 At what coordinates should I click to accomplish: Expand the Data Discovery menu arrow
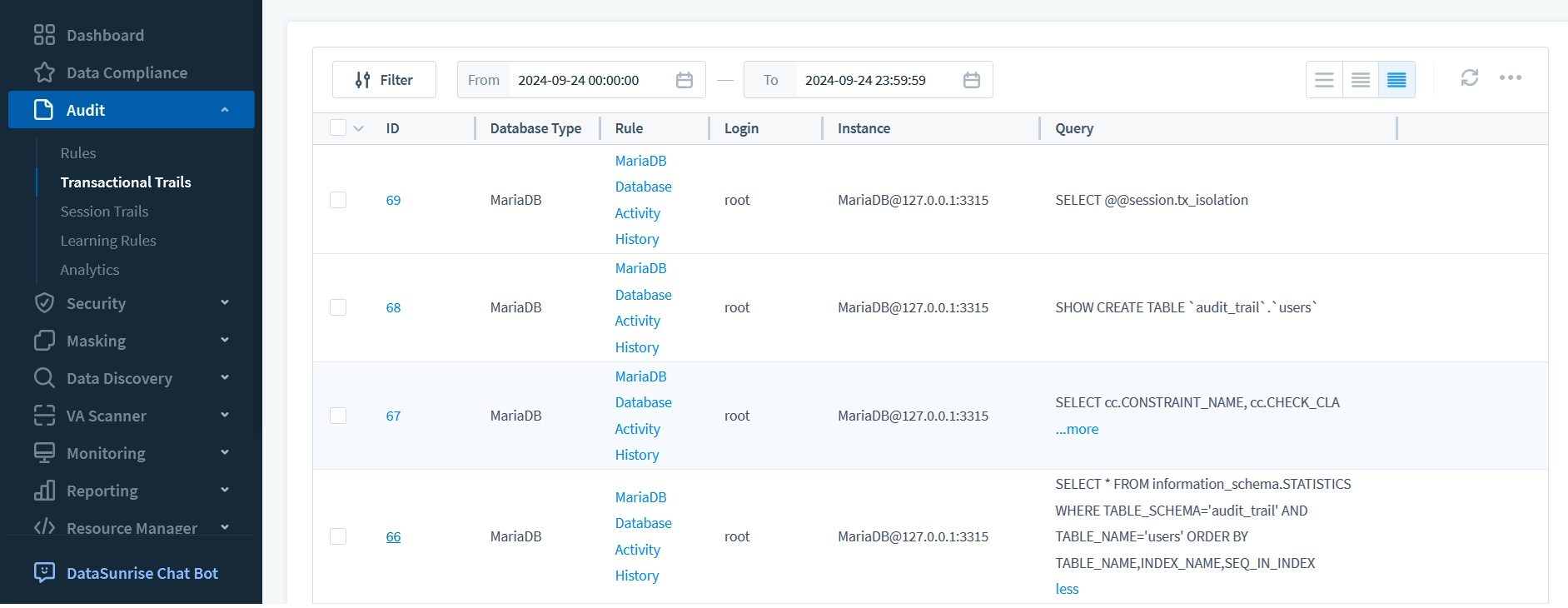click(x=225, y=377)
